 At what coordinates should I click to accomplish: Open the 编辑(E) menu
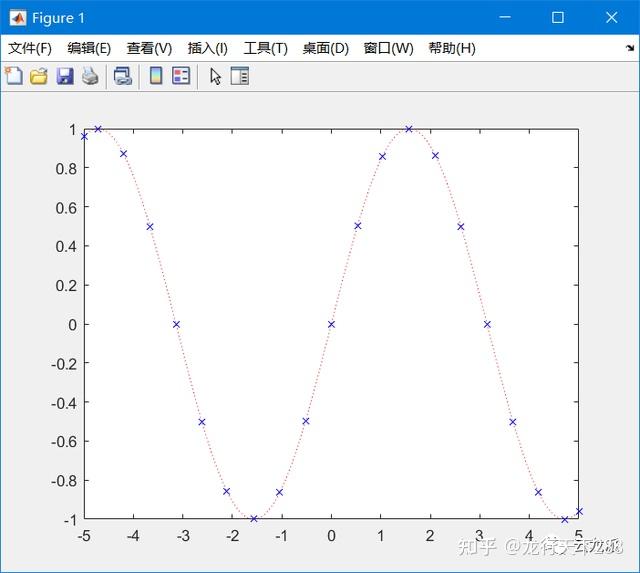pyautogui.click(x=89, y=48)
